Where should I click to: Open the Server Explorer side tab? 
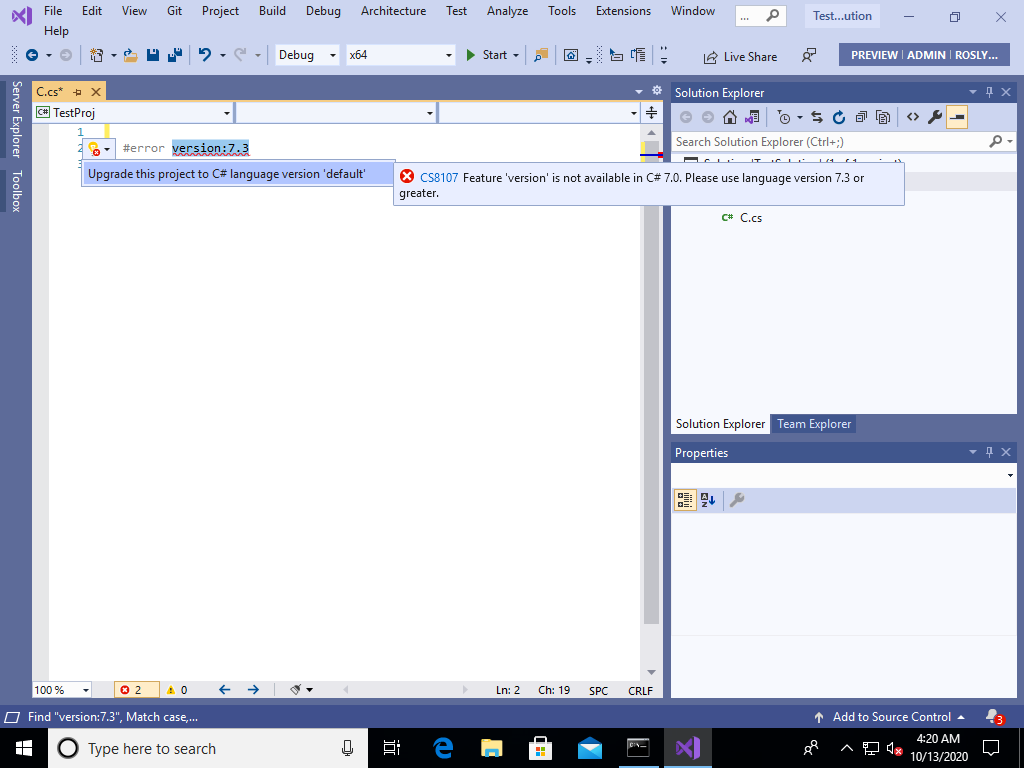pos(16,120)
